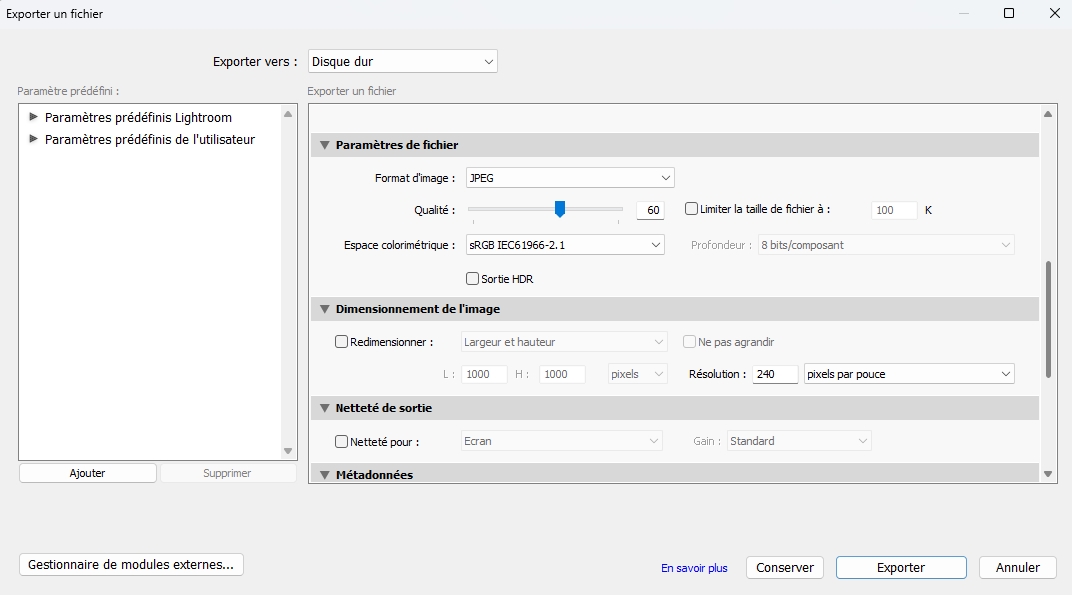Viewport: 1072px width, 595px height.
Task: Open the Format d'image JPEG dropdown
Action: pos(570,178)
